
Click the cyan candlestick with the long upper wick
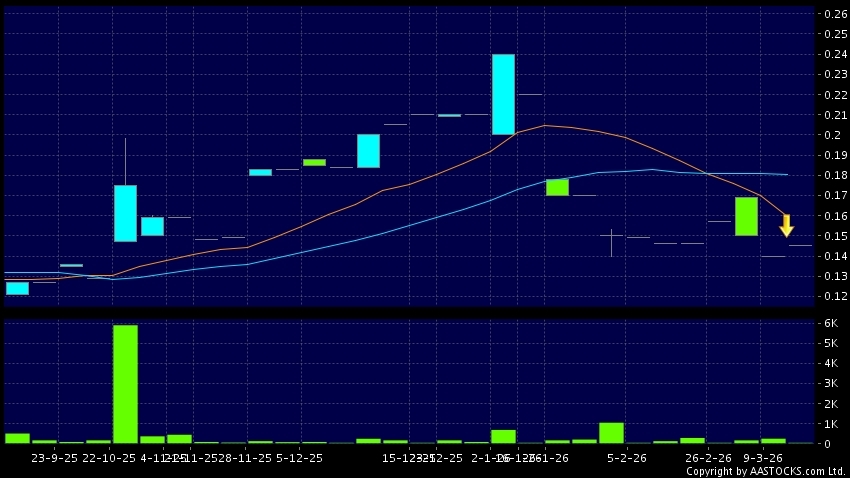125,213
